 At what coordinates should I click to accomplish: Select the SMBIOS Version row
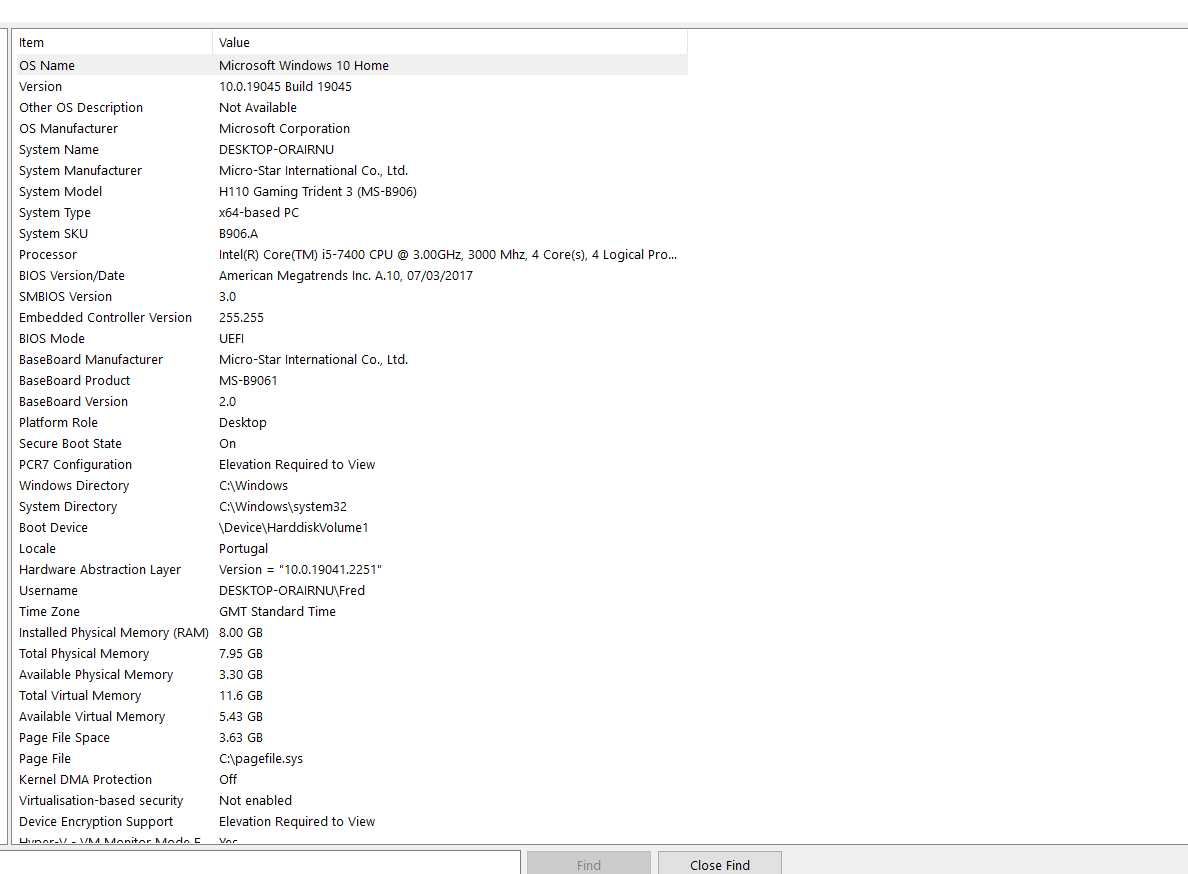pyautogui.click(x=350, y=297)
